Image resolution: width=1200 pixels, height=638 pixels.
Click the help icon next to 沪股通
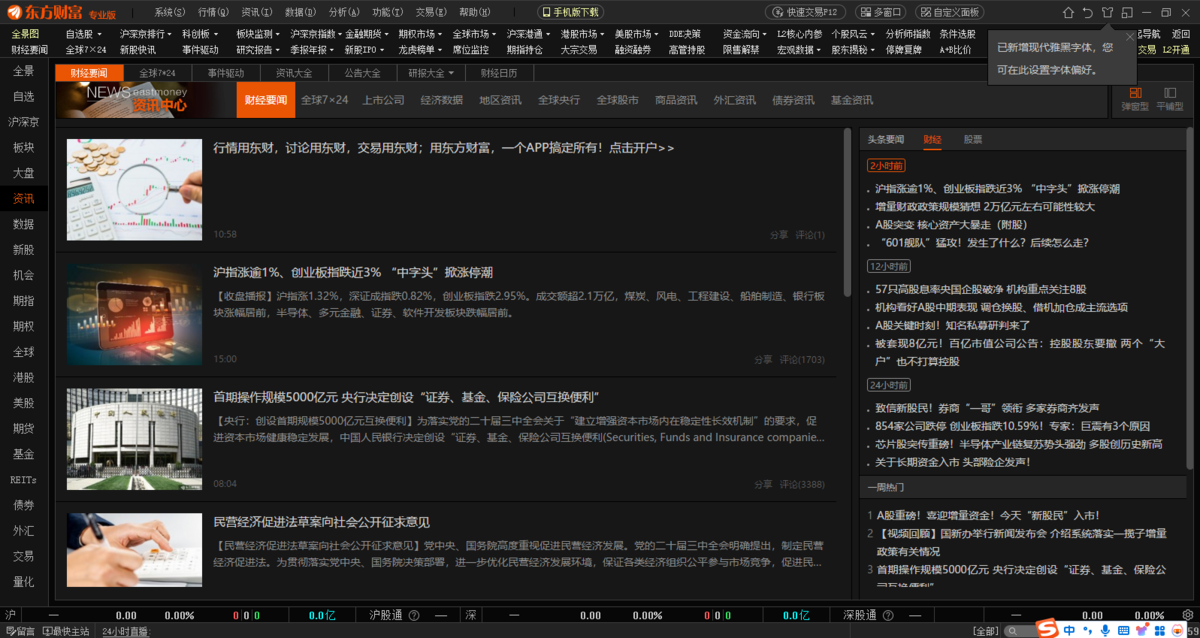pos(416,615)
